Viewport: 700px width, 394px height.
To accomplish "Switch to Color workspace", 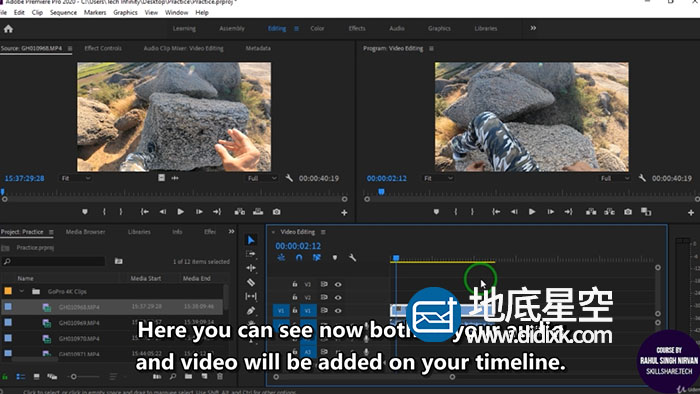I will 317,28.
